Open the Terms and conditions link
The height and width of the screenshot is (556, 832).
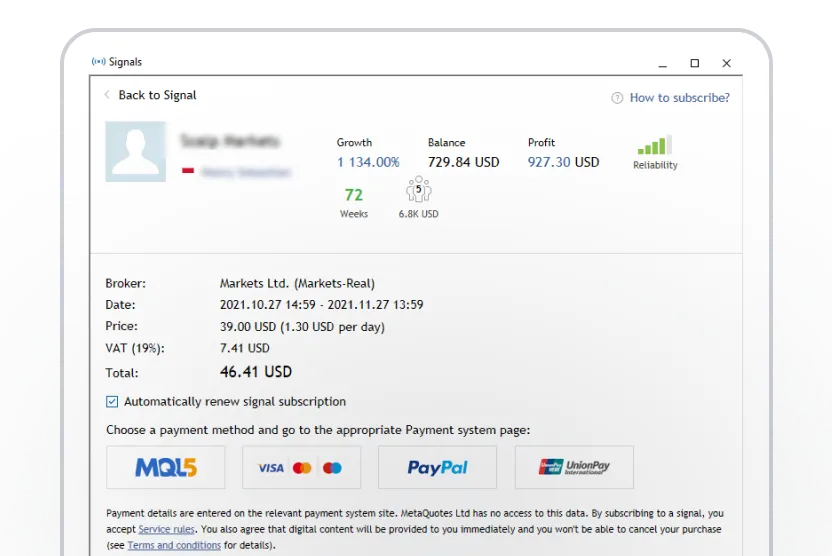click(174, 545)
